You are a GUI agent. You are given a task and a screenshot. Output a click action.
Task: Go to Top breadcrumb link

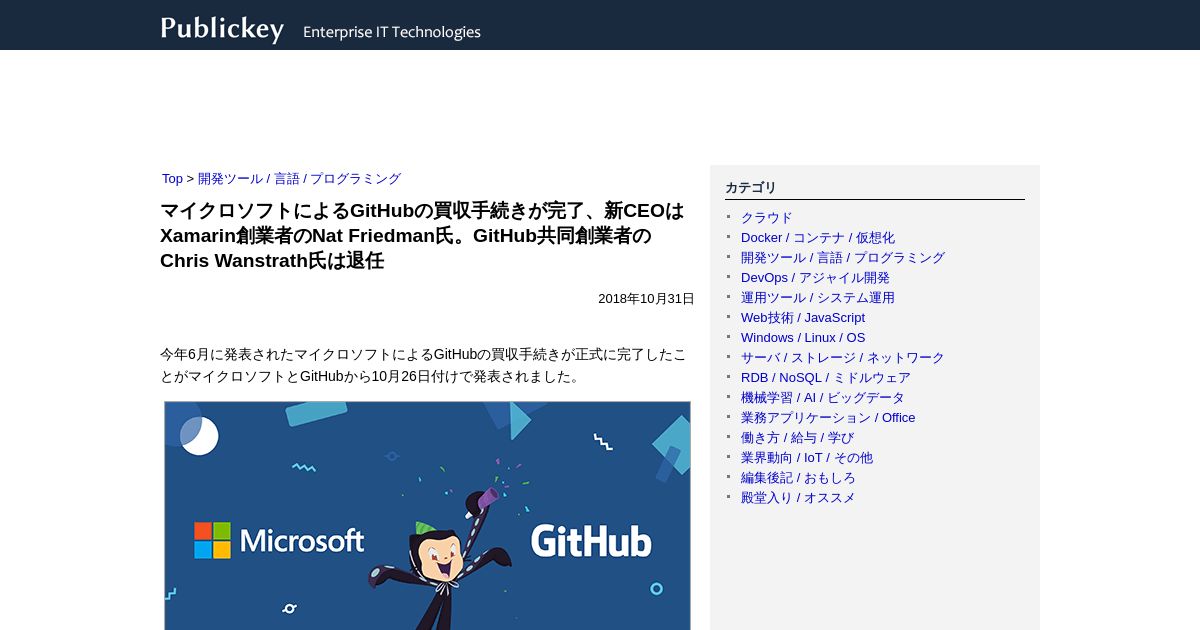[x=172, y=179]
